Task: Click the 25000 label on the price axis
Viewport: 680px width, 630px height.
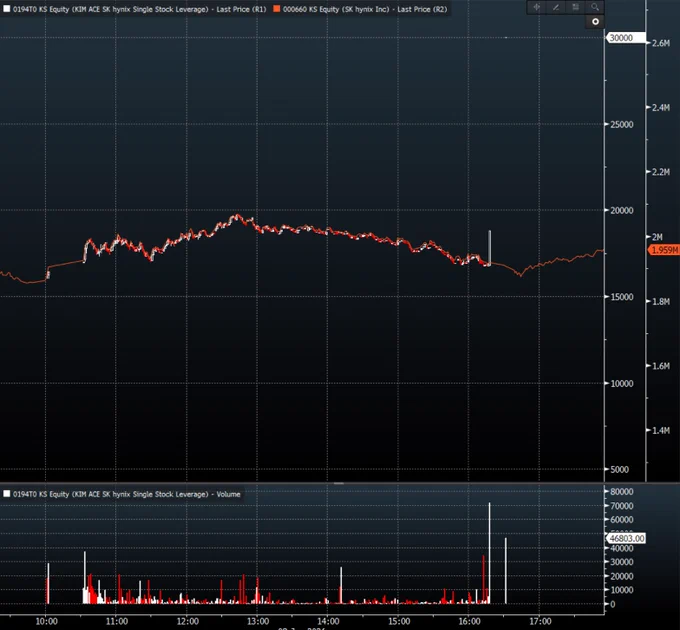Action: (621, 124)
